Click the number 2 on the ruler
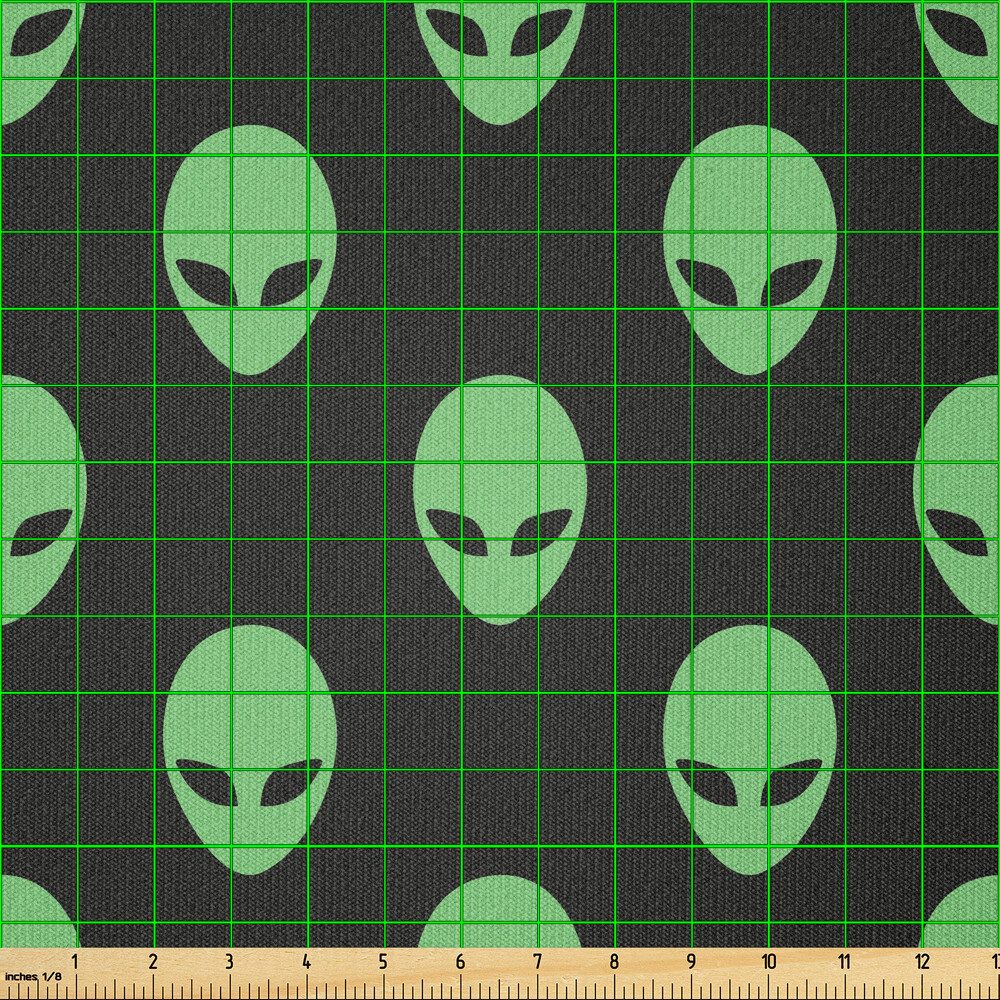The height and width of the screenshot is (1000, 1000). 152,962
